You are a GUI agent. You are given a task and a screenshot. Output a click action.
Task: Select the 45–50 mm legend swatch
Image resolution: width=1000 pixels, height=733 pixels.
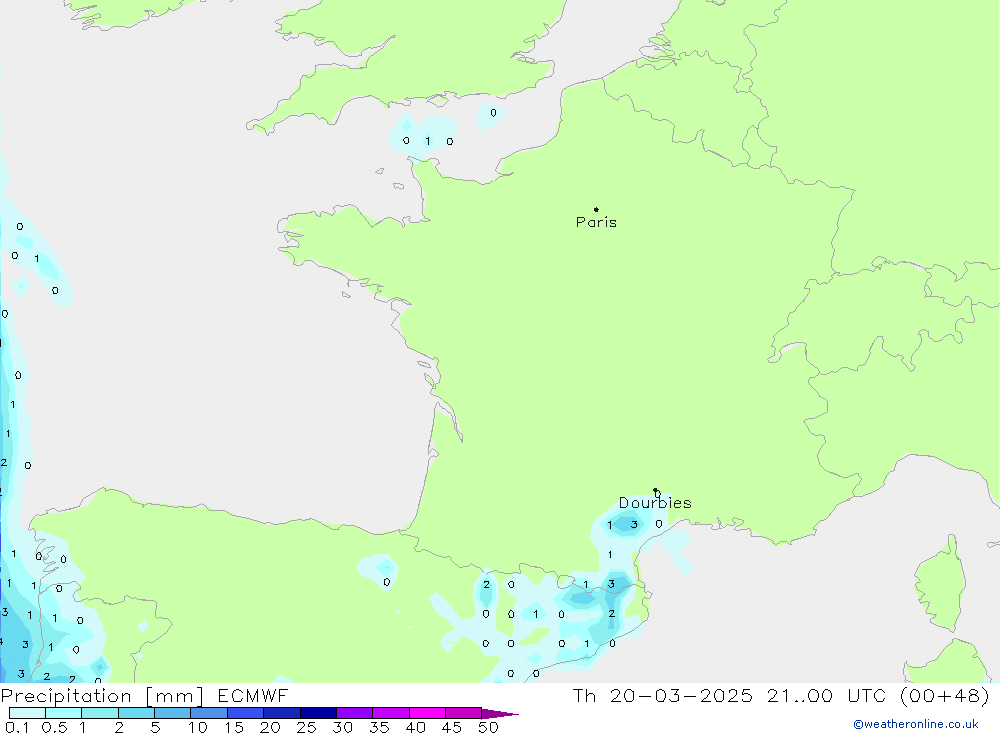pyautogui.click(x=464, y=713)
